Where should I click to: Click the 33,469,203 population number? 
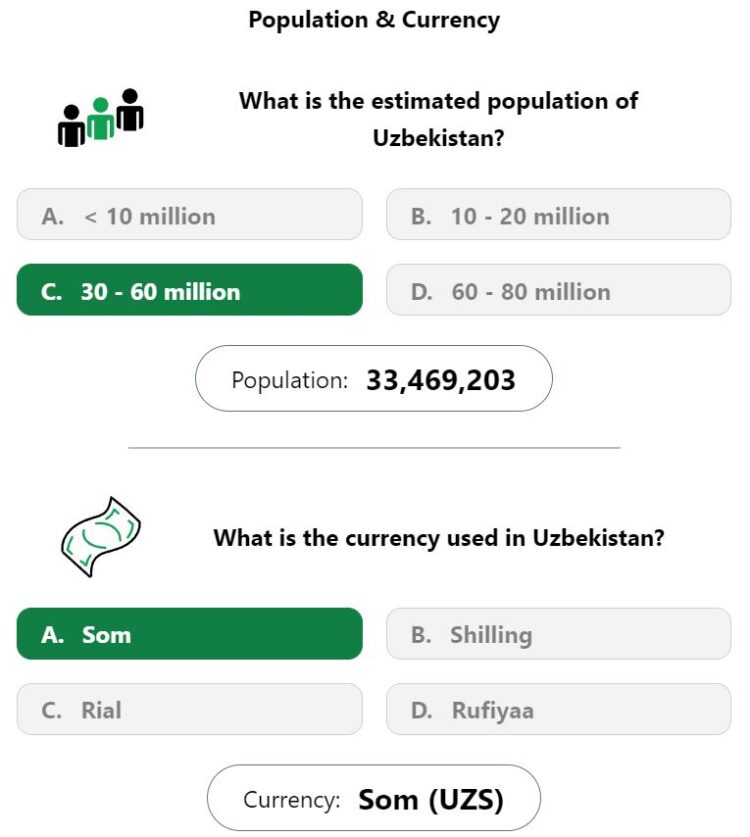click(441, 381)
